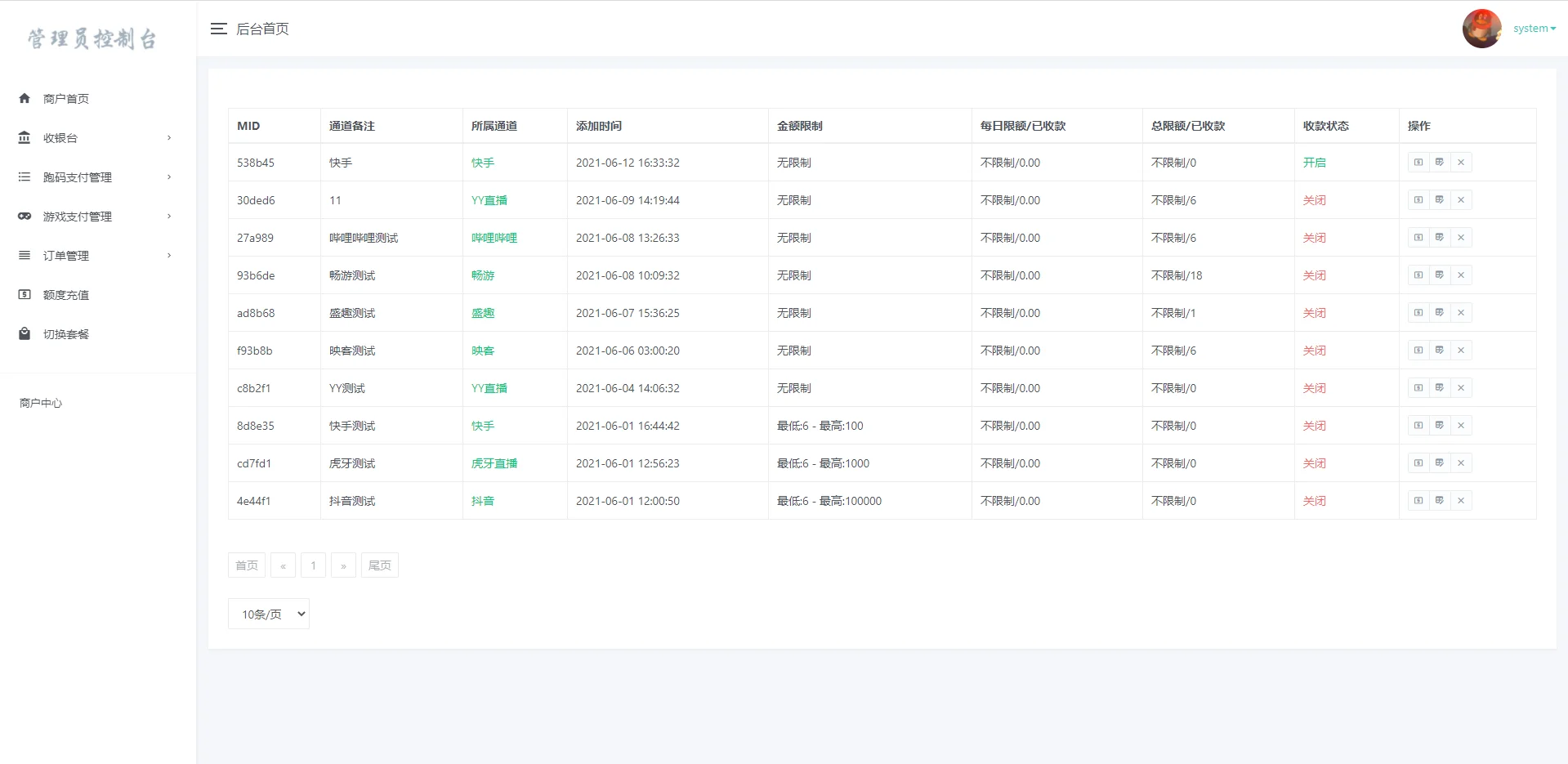Open 额度充值 in the sidebar

[x=66, y=295]
